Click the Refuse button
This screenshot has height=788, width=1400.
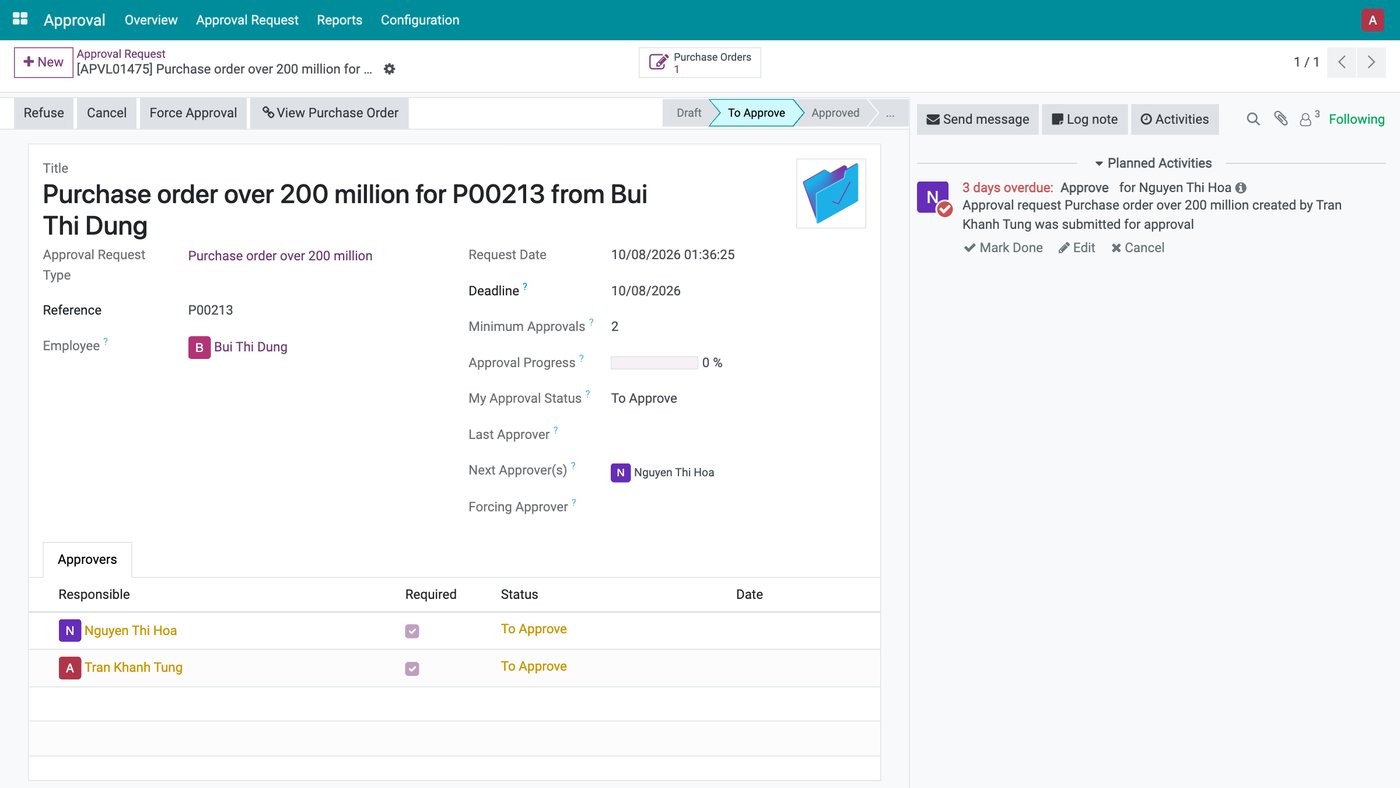(x=44, y=113)
